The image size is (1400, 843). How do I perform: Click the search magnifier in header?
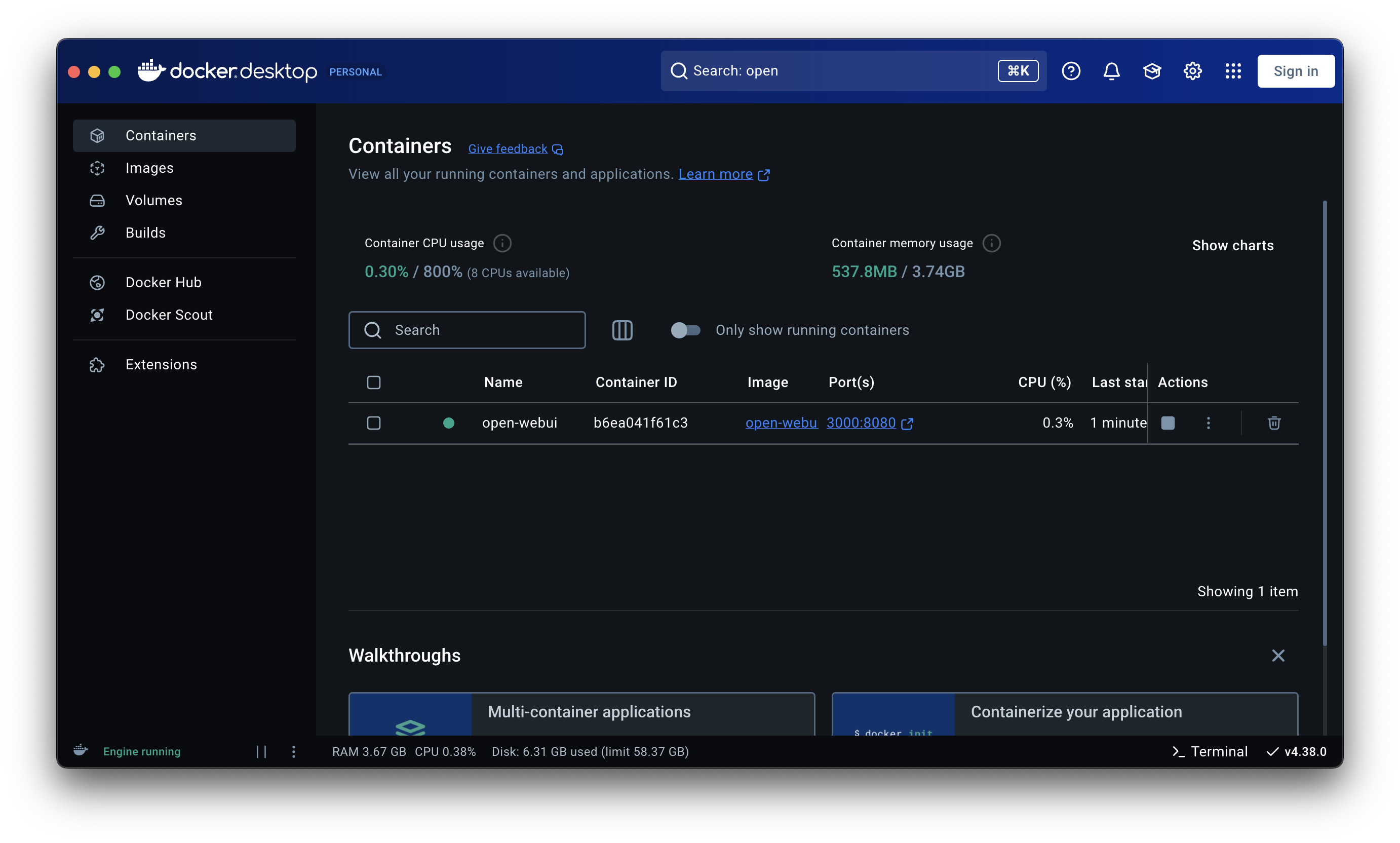[678, 71]
